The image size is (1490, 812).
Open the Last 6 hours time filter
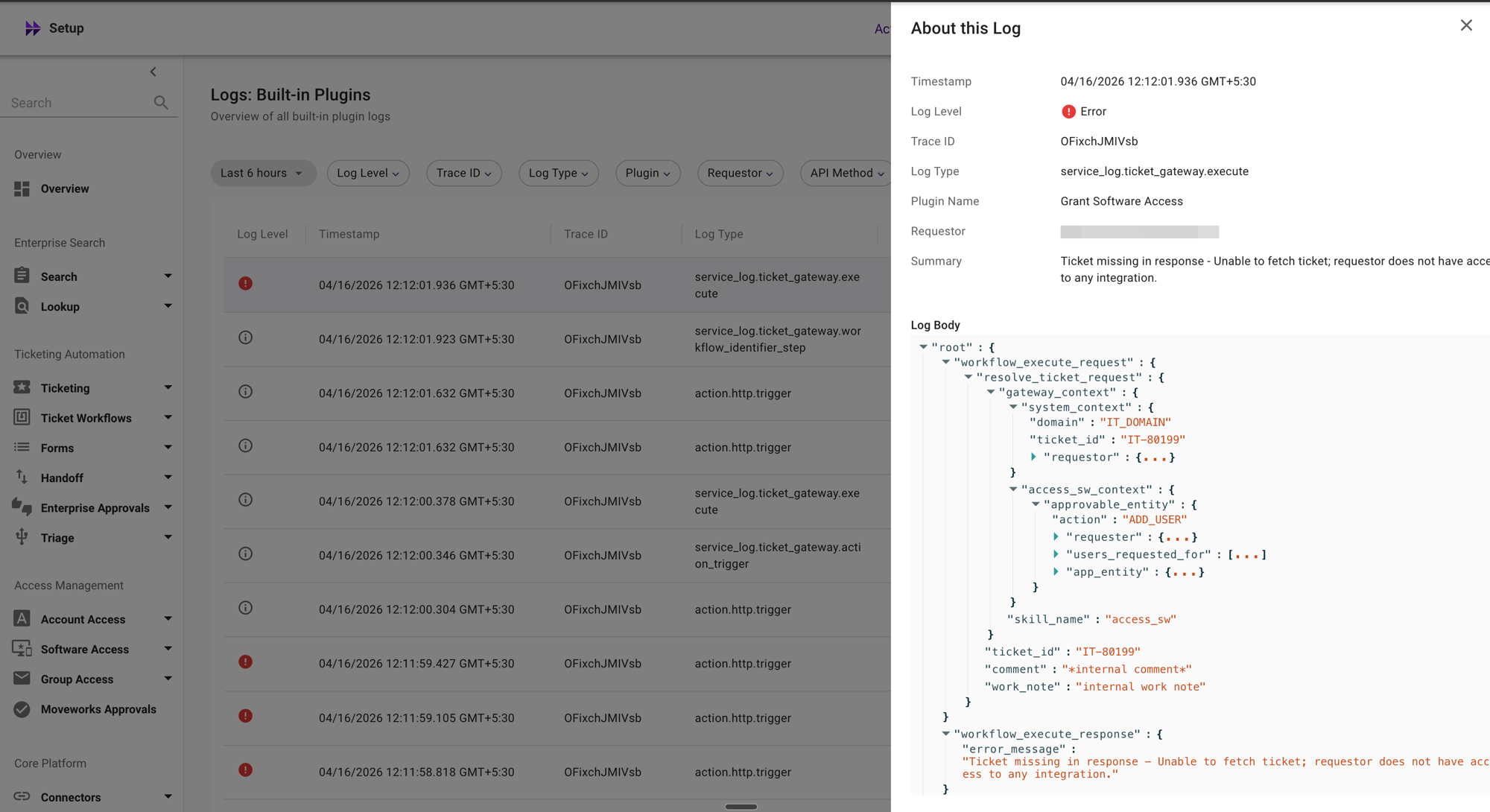pos(263,173)
